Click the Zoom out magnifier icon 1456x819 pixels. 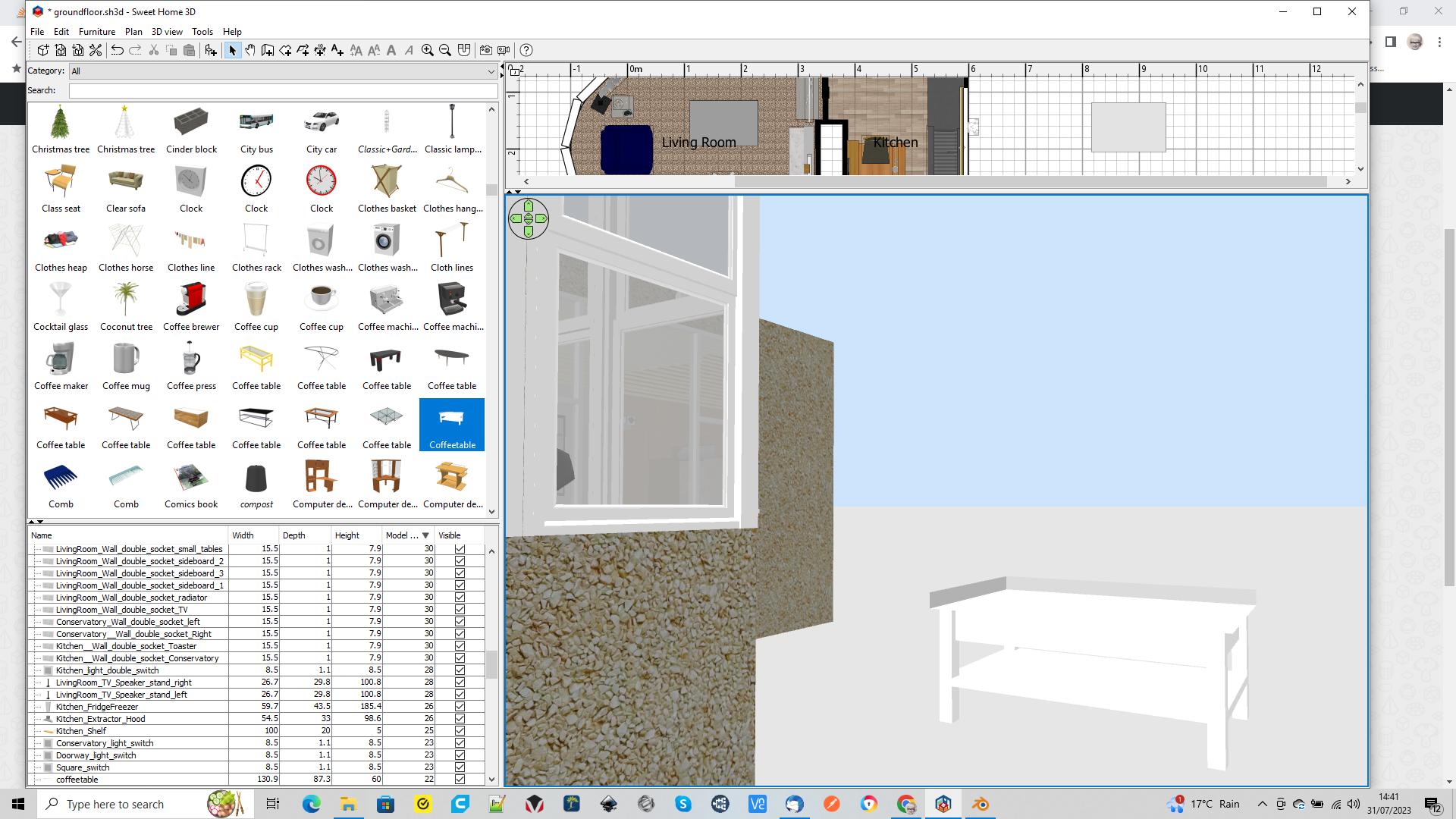click(x=445, y=50)
